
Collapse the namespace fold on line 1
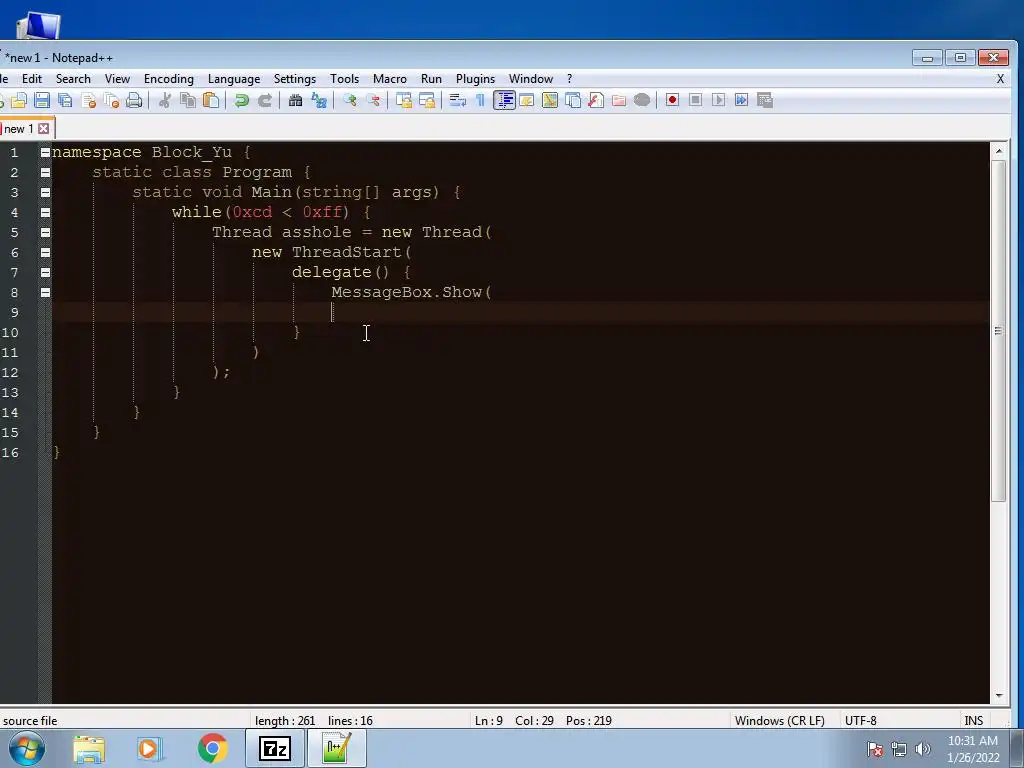pyautogui.click(x=45, y=152)
